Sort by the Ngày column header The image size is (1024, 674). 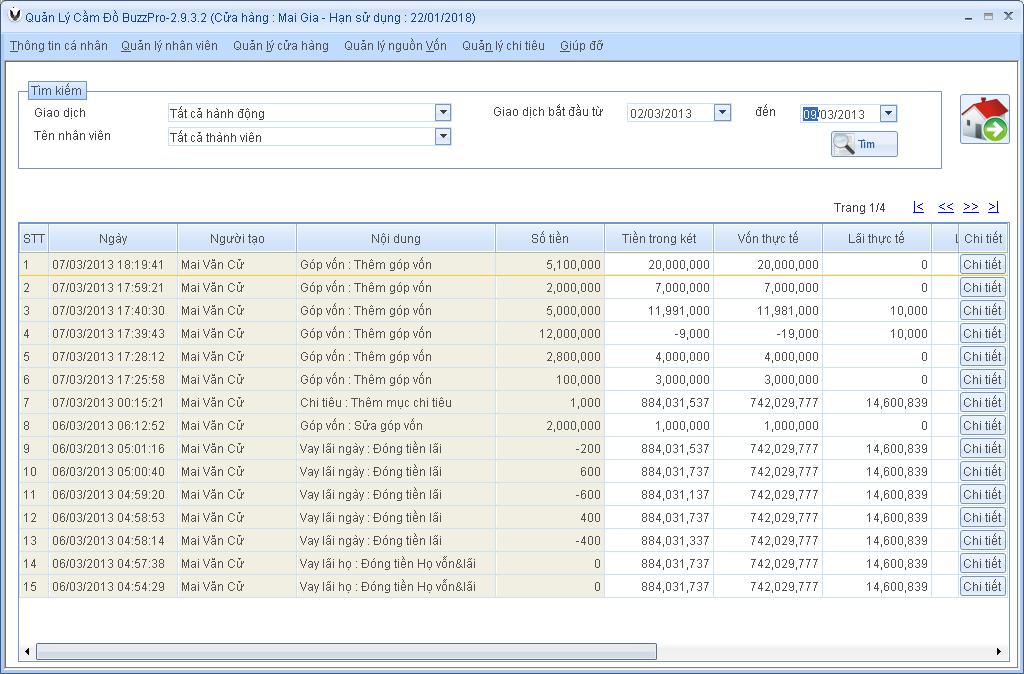pos(113,238)
